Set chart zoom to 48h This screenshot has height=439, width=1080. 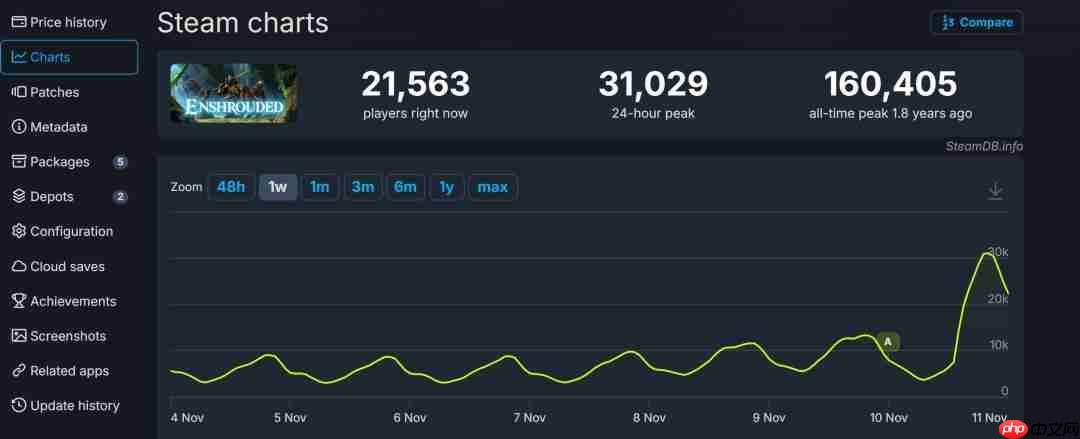[x=231, y=187]
